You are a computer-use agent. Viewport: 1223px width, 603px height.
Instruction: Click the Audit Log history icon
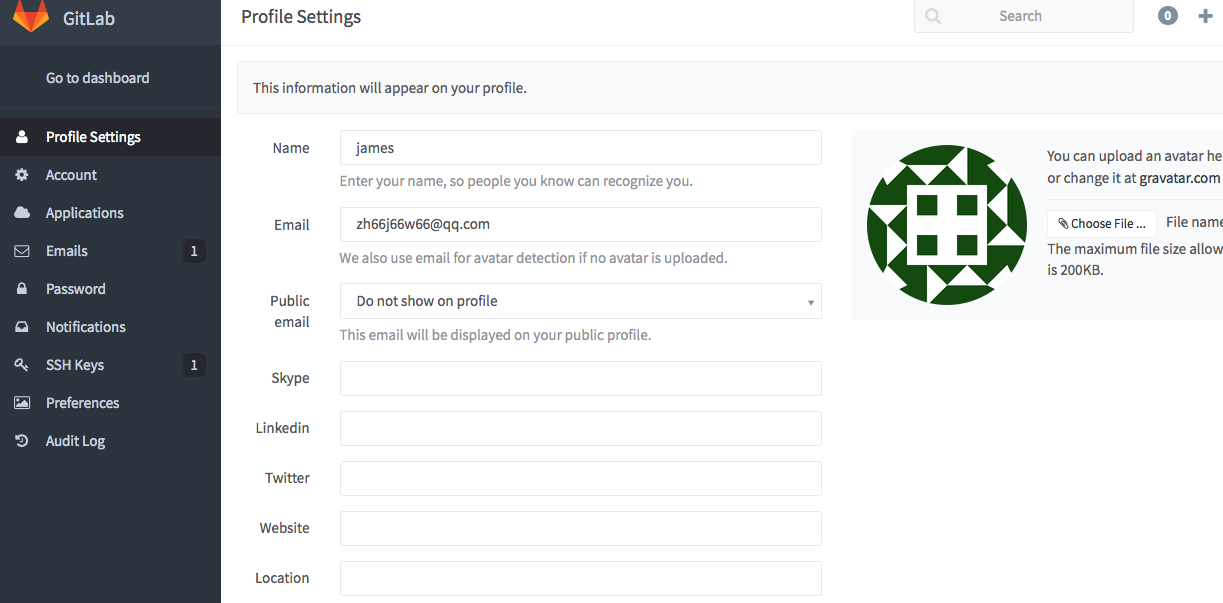point(22,441)
